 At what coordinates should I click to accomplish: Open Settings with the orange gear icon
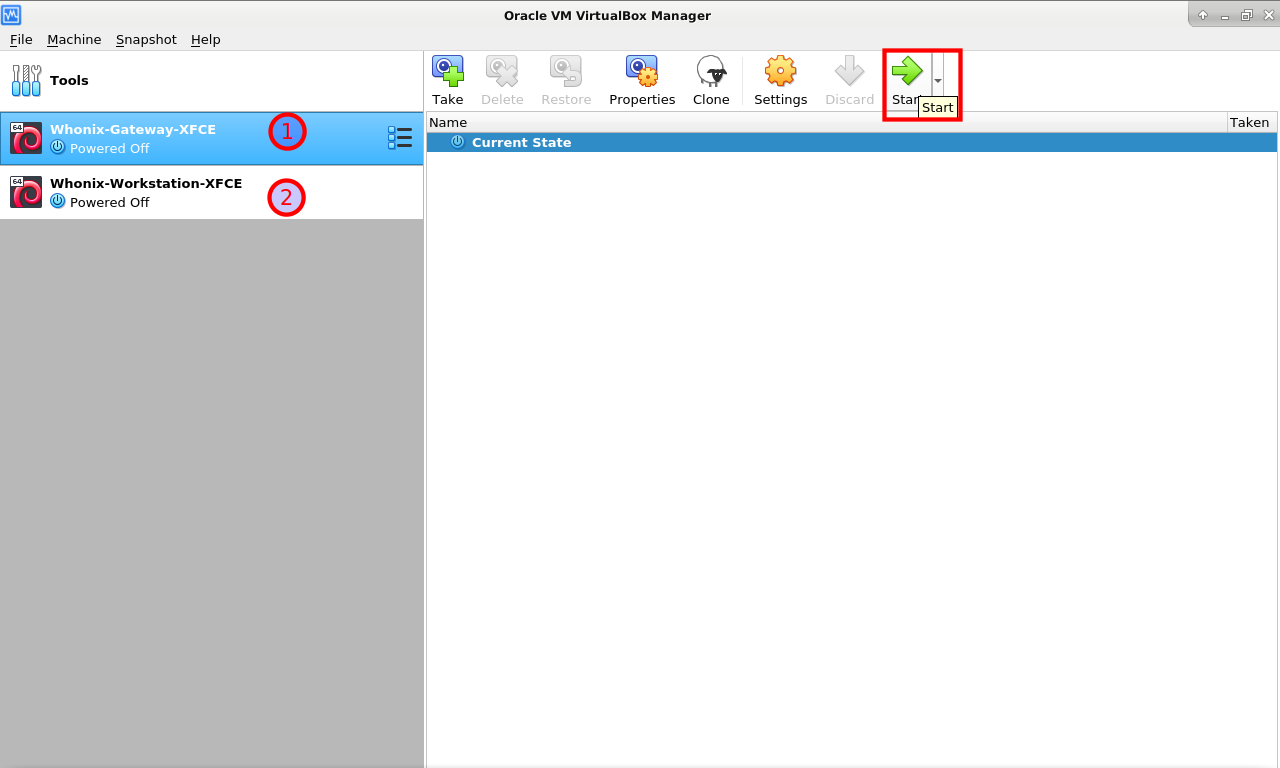(x=780, y=72)
